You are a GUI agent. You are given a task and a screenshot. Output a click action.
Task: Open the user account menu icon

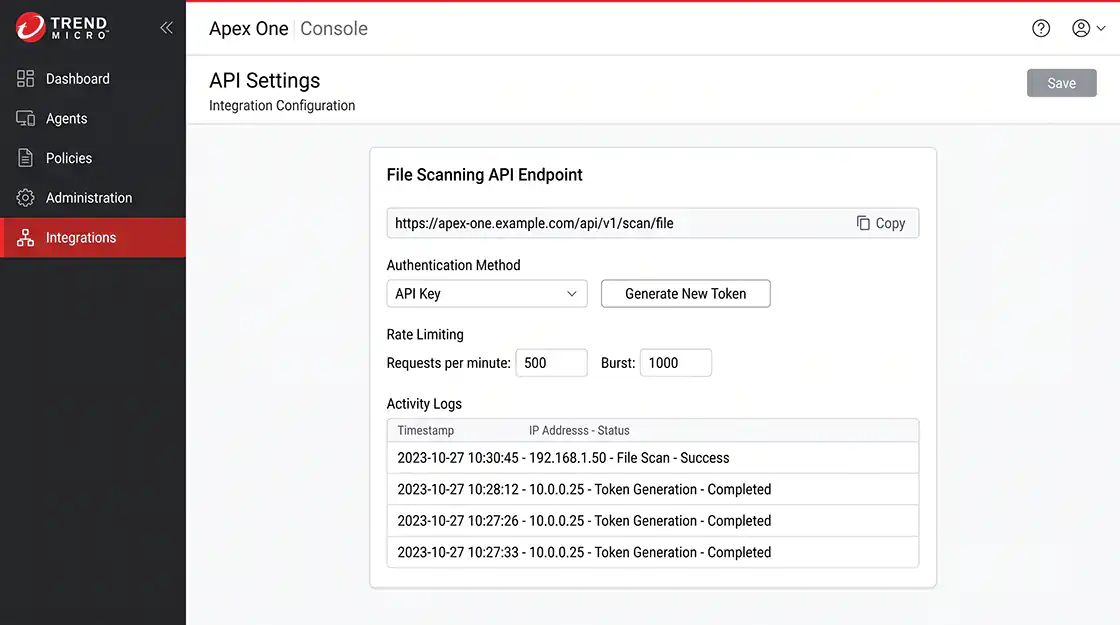(1081, 28)
